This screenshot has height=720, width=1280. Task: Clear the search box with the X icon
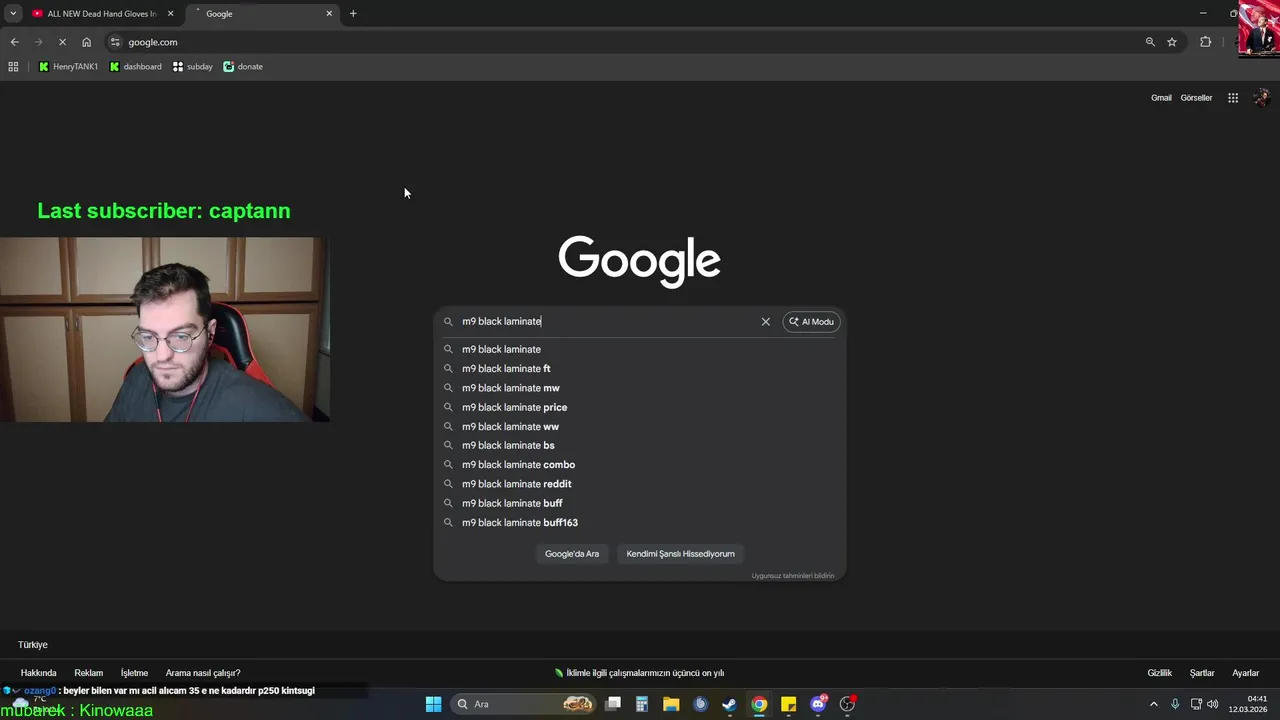click(x=766, y=322)
